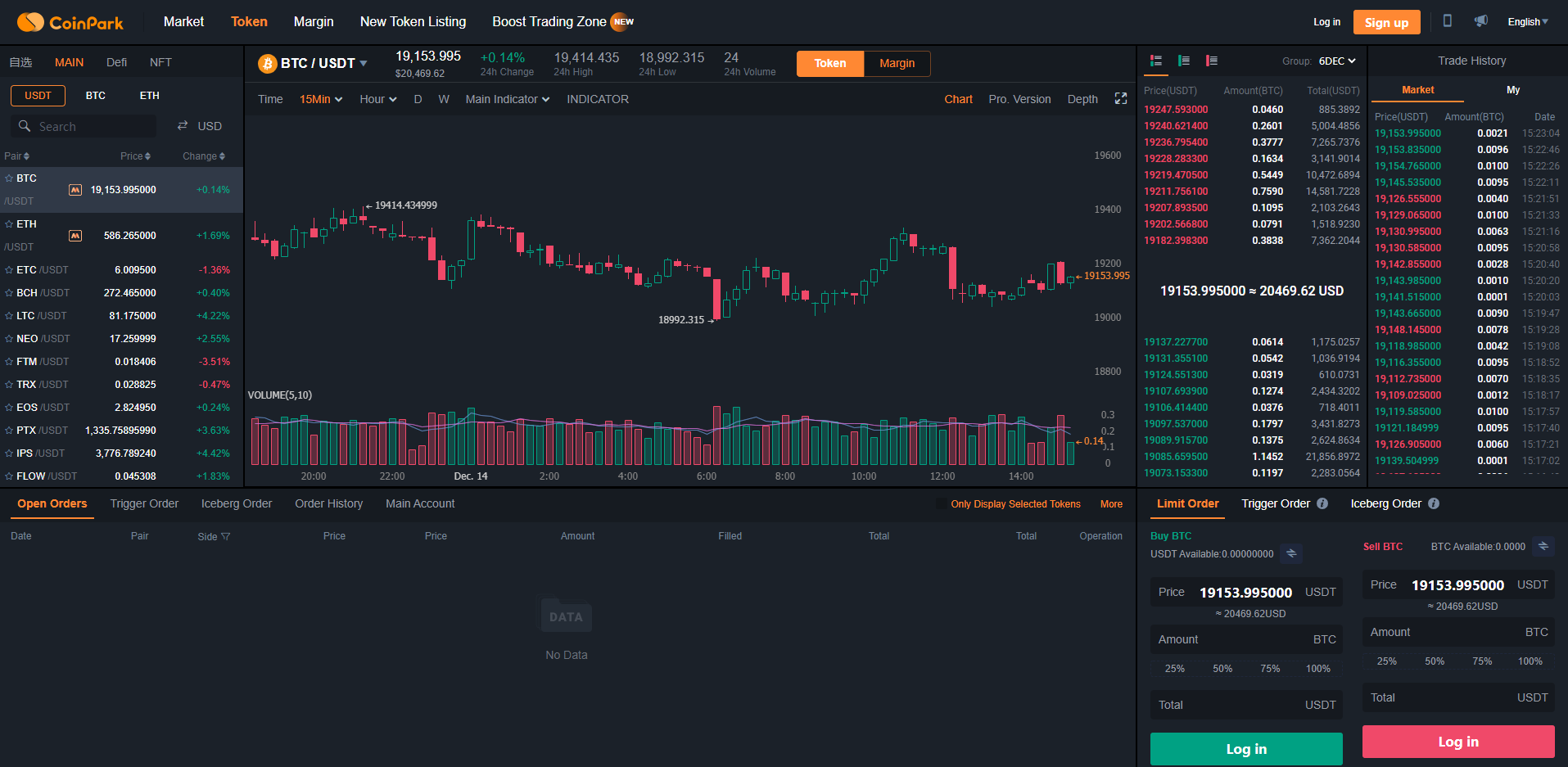Select the ETH quote market tab
Screen dimensions: 1568x767
[x=149, y=96]
